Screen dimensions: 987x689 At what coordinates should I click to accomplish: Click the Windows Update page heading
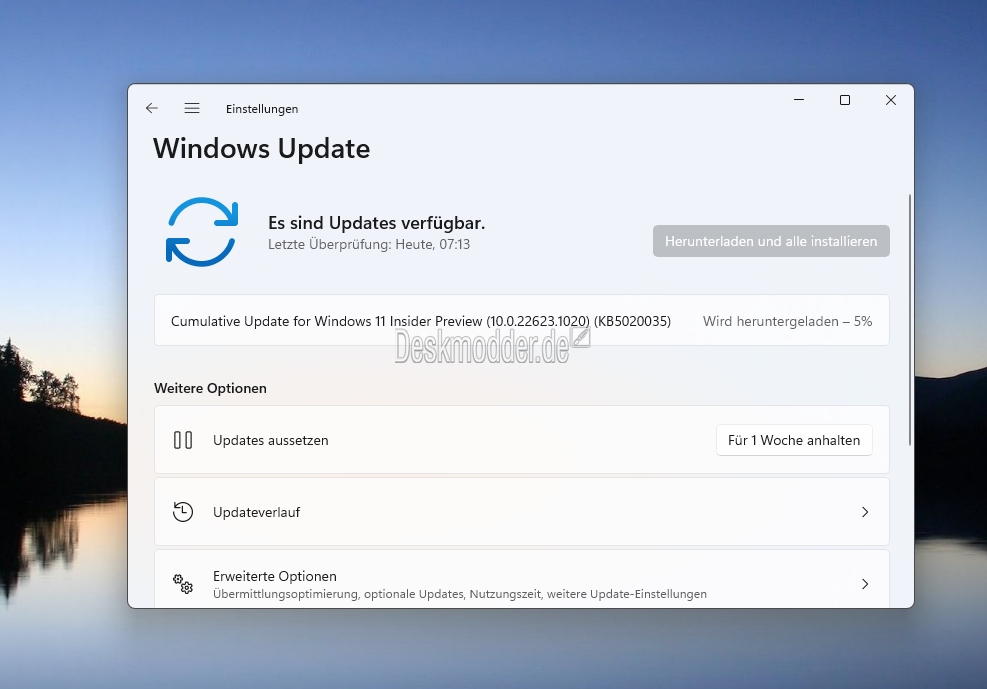coord(261,148)
